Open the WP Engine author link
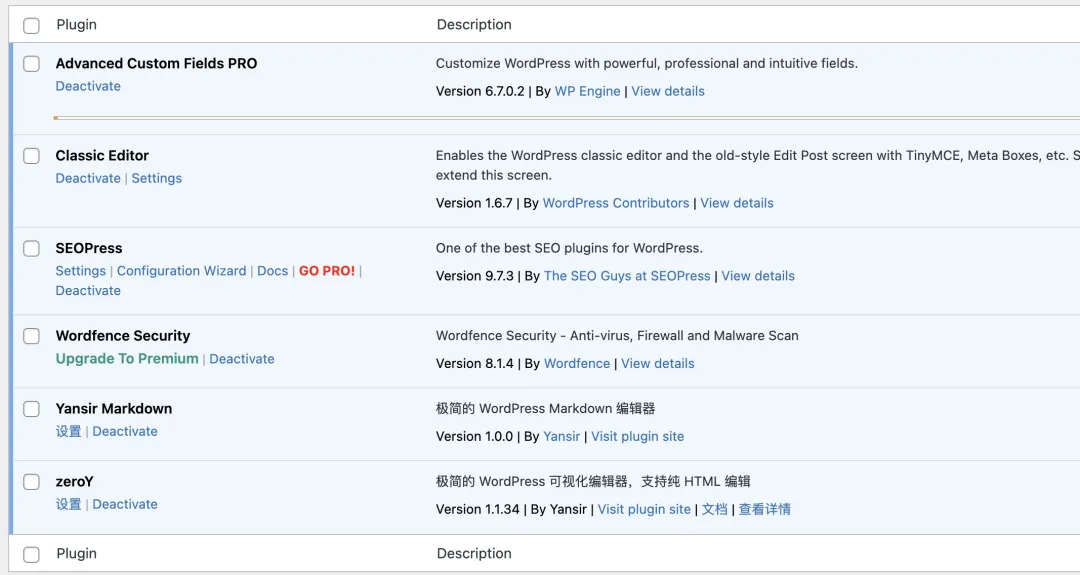 click(587, 91)
